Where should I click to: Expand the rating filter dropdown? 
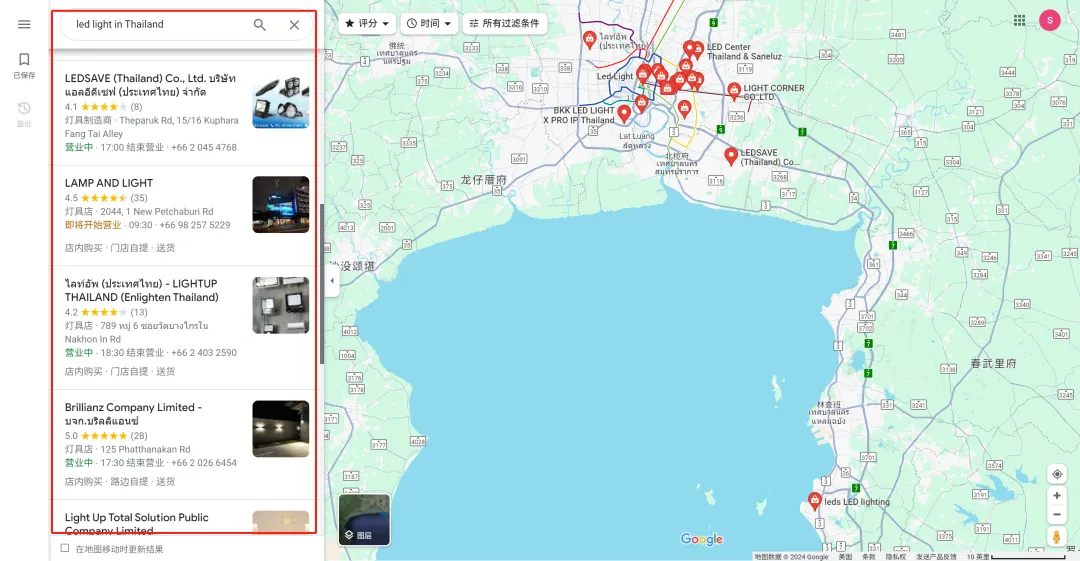pos(367,23)
